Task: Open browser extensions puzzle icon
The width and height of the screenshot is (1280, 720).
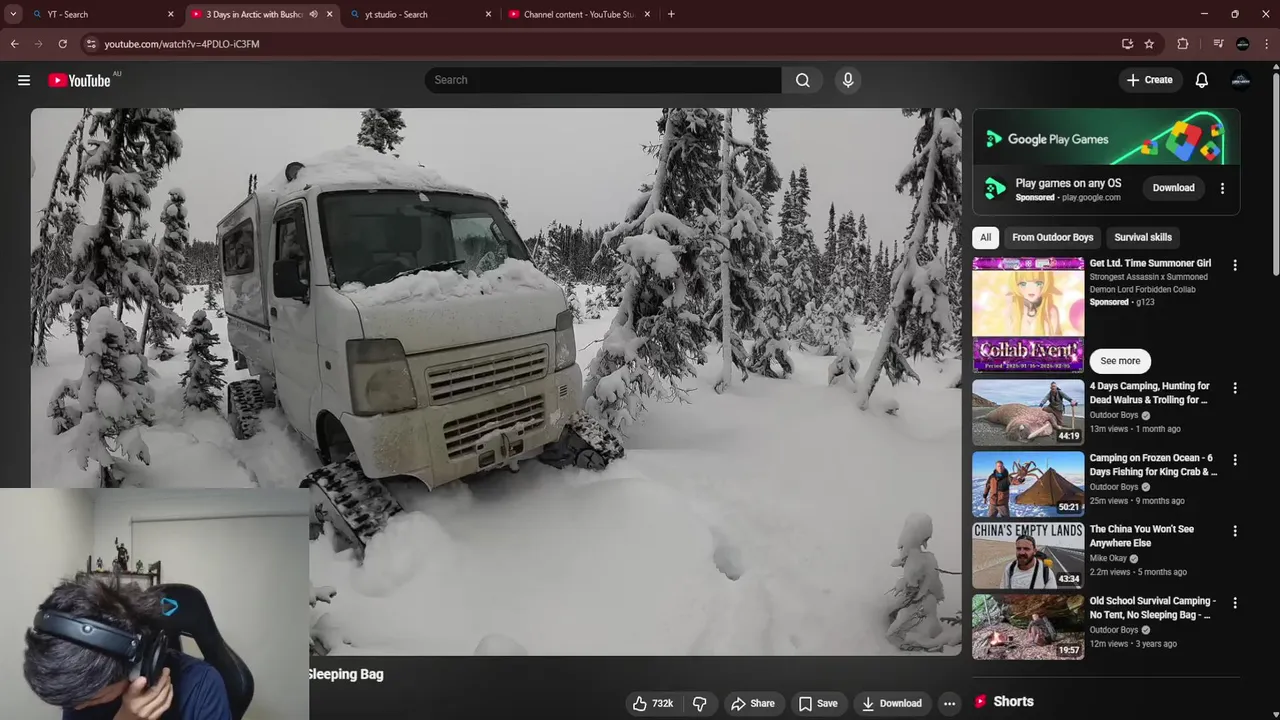Action: [x=1183, y=44]
